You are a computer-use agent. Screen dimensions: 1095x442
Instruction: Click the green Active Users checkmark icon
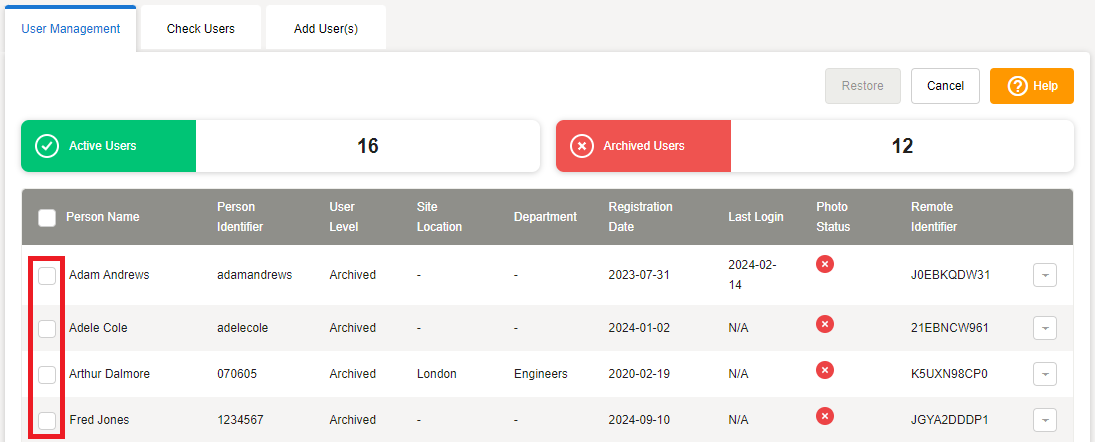click(x=47, y=146)
